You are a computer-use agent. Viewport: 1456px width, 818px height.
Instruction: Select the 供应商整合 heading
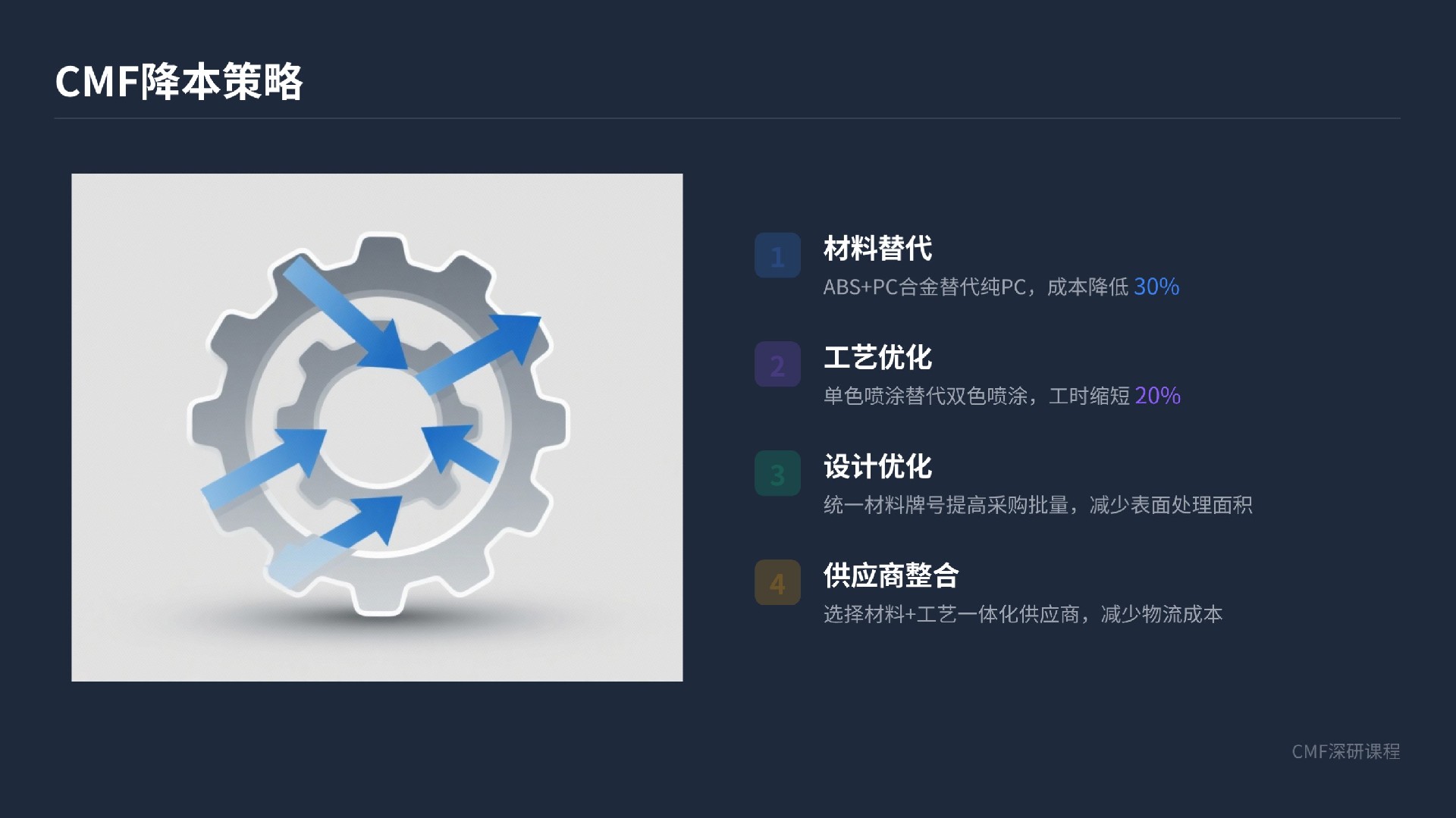(891, 576)
